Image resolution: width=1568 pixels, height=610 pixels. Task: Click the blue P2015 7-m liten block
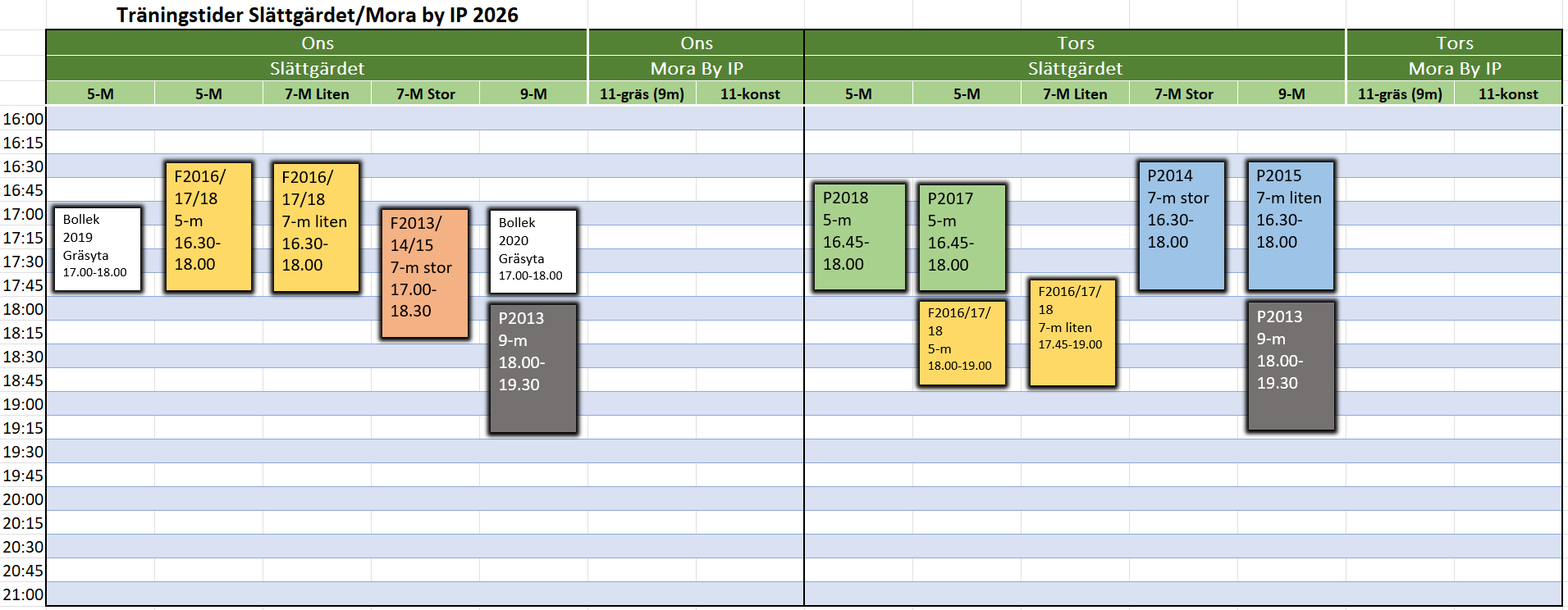tap(1291, 225)
